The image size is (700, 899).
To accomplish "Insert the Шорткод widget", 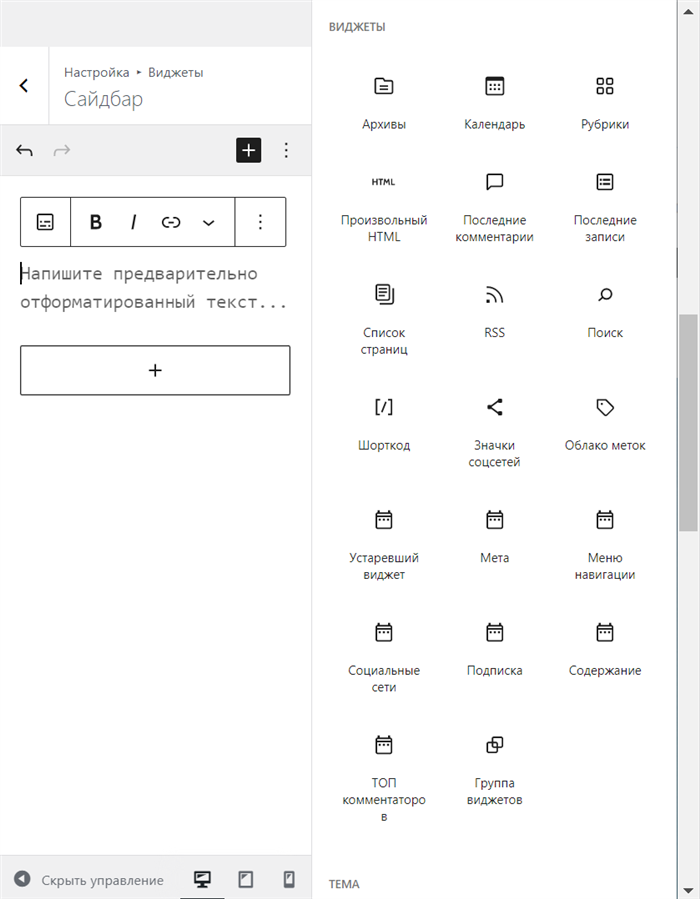I will pos(384,424).
